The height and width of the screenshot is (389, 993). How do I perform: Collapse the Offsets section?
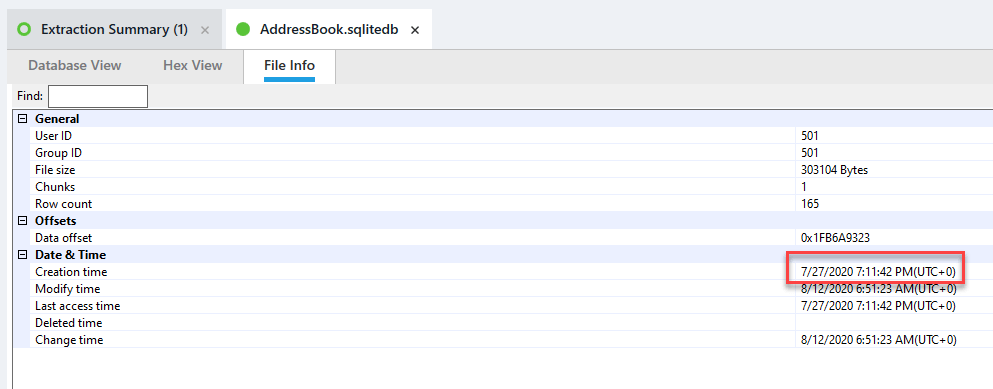pyautogui.click(x=23, y=220)
